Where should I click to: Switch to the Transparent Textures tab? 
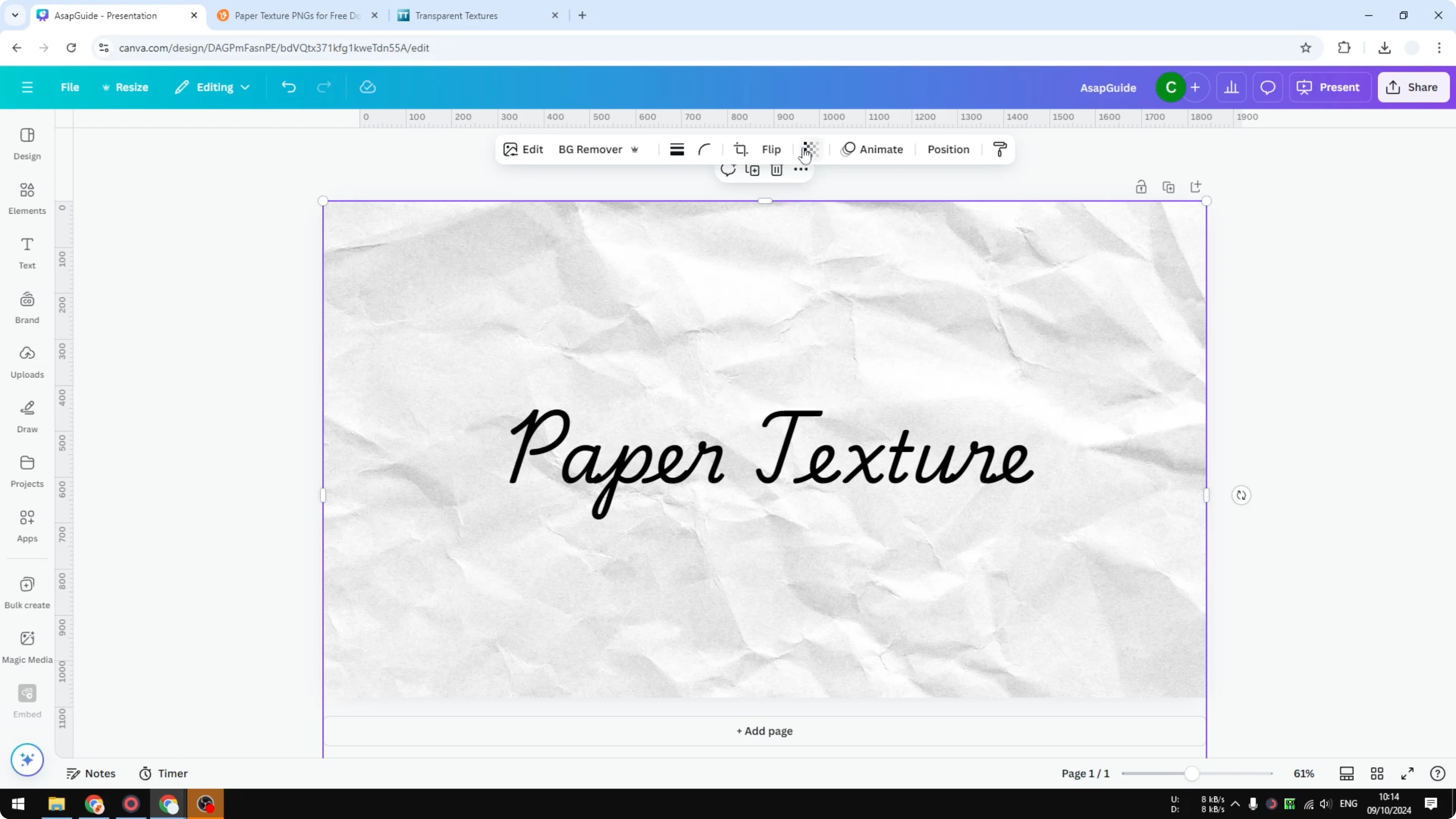tap(455, 15)
